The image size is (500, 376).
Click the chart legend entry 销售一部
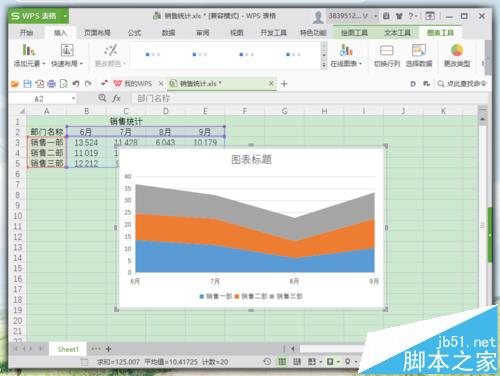[x=215, y=296]
